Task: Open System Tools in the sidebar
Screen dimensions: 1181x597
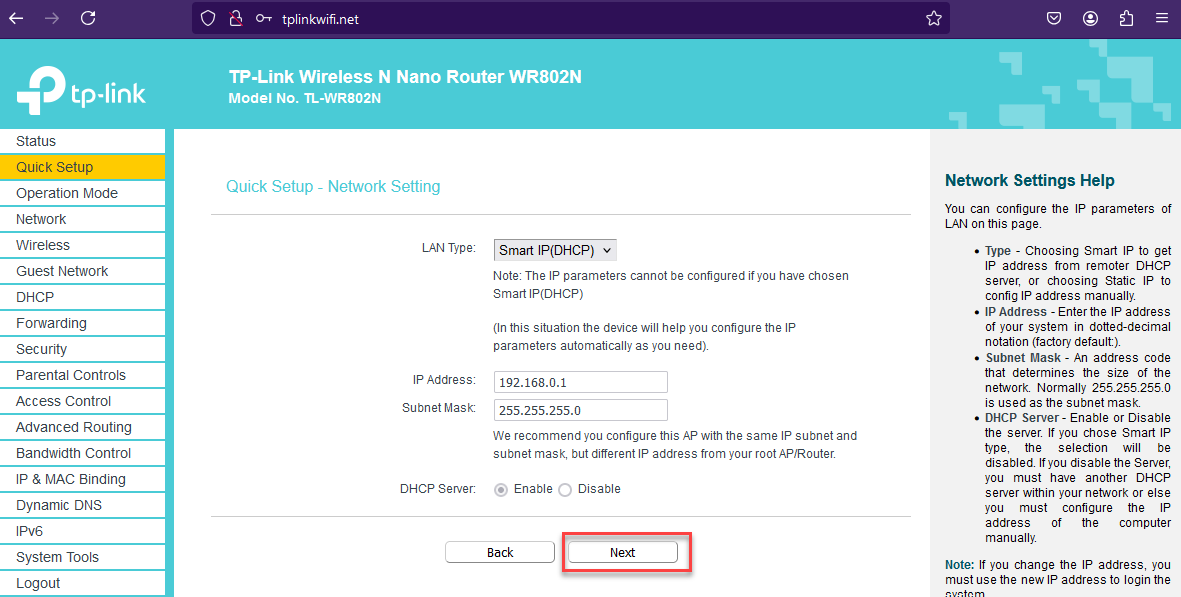Action: (x=82, y=557)
